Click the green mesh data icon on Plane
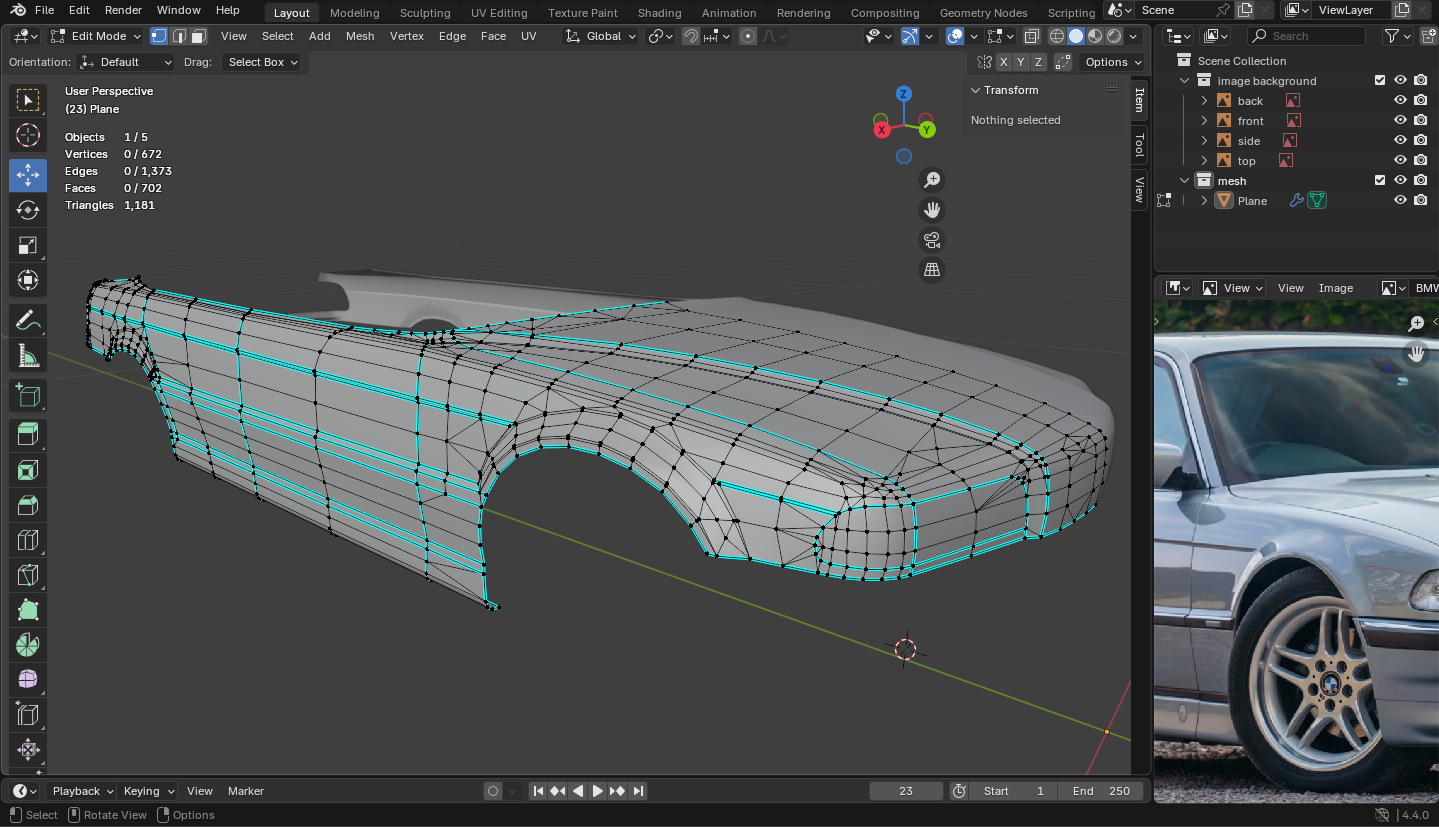 (1317, 201)
